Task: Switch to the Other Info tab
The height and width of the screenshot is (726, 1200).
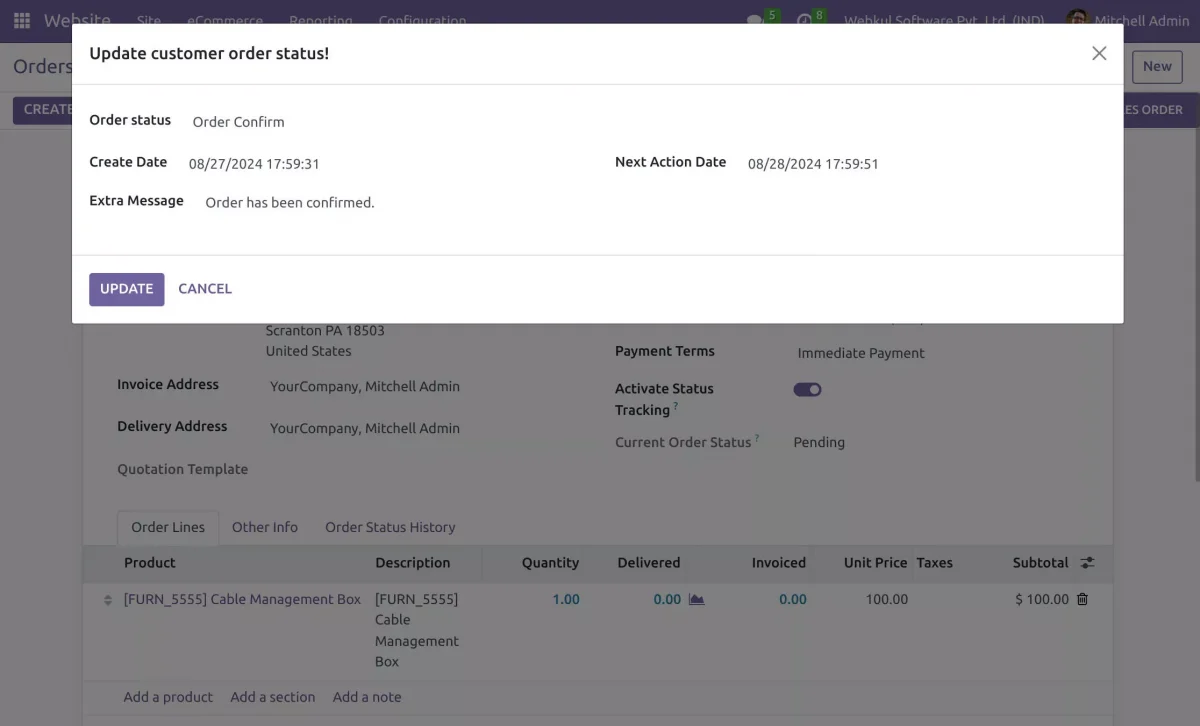Action: [265, 527]
